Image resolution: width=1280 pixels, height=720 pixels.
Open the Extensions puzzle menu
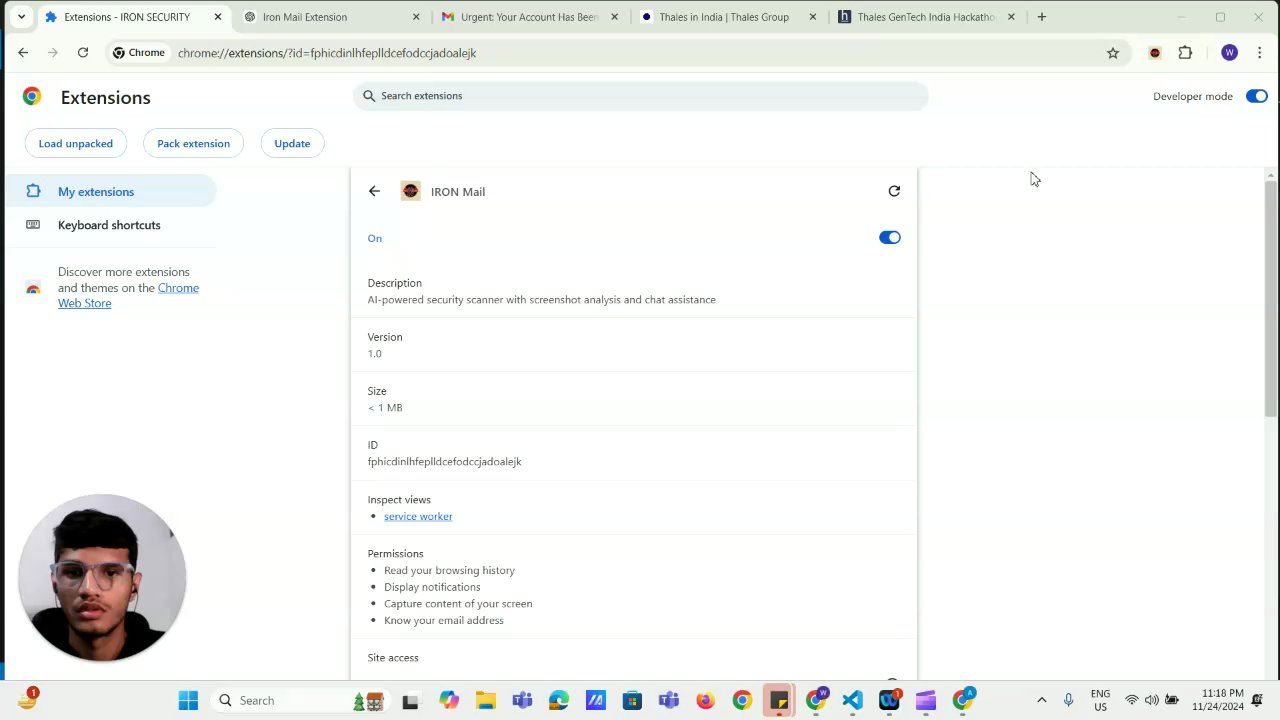[1186, 53]
